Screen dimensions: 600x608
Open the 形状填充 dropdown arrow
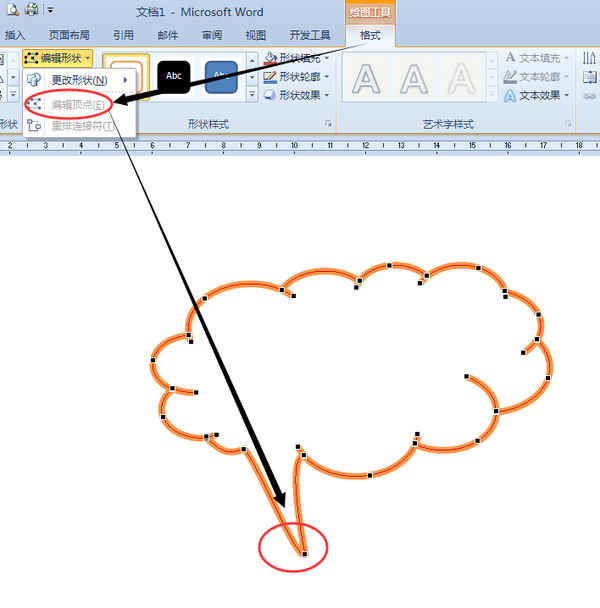(x=327, y=58)
